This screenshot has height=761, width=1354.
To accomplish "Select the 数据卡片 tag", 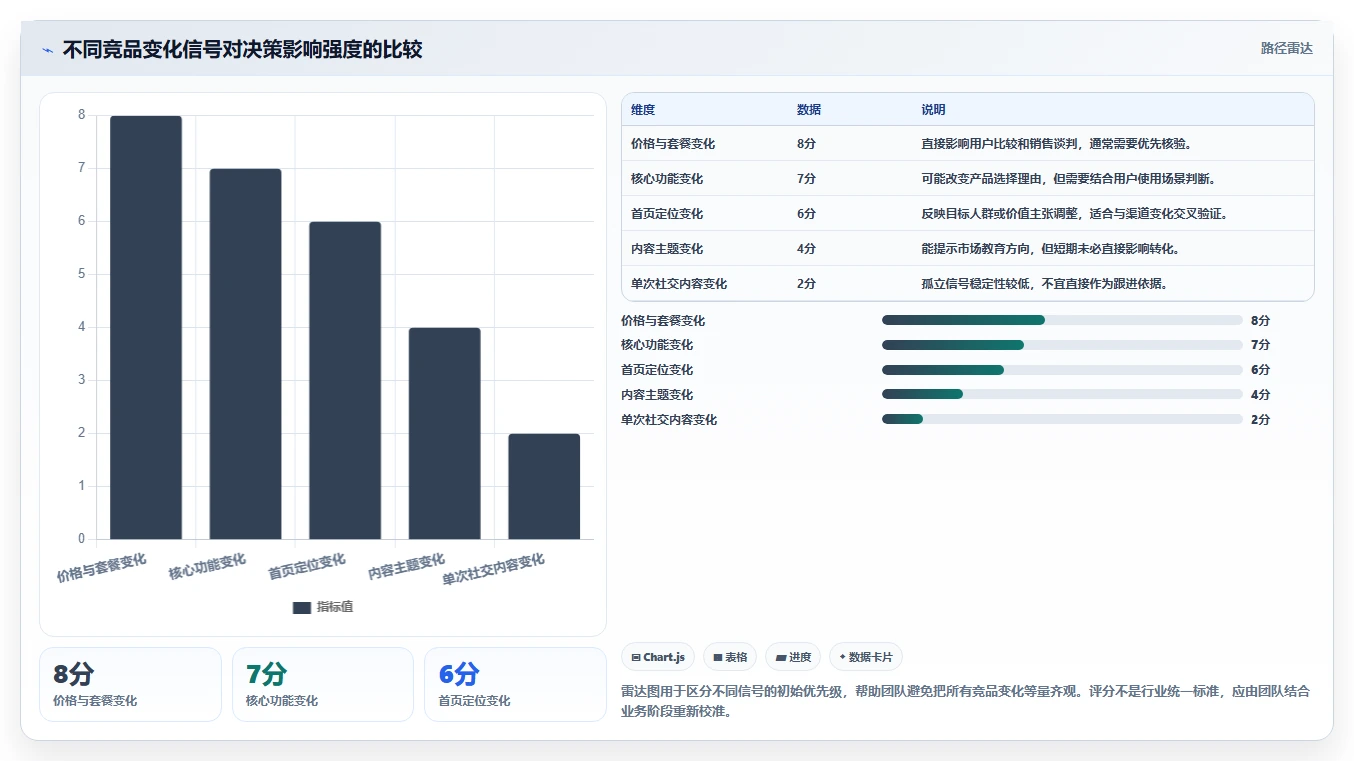I will pos(866,657).
